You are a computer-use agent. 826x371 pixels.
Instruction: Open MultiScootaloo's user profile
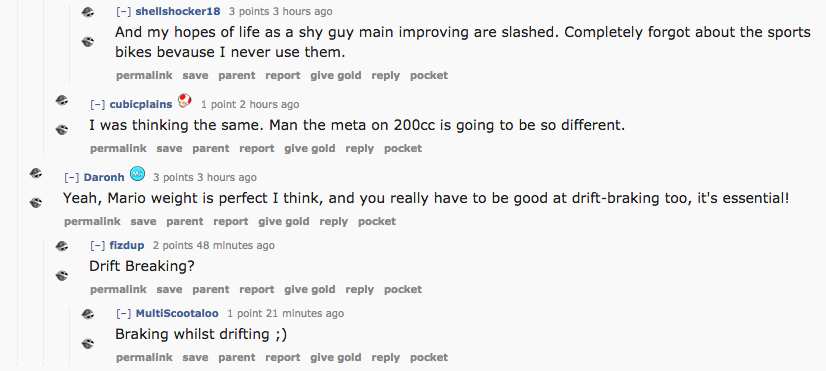point(177,313)
